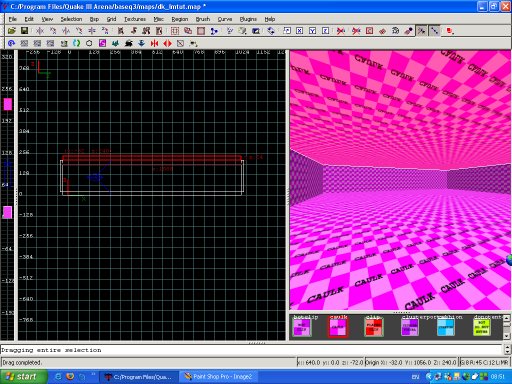Click the red C patch toolbar icon
The image size is (512, 384).
coord(369,31)
